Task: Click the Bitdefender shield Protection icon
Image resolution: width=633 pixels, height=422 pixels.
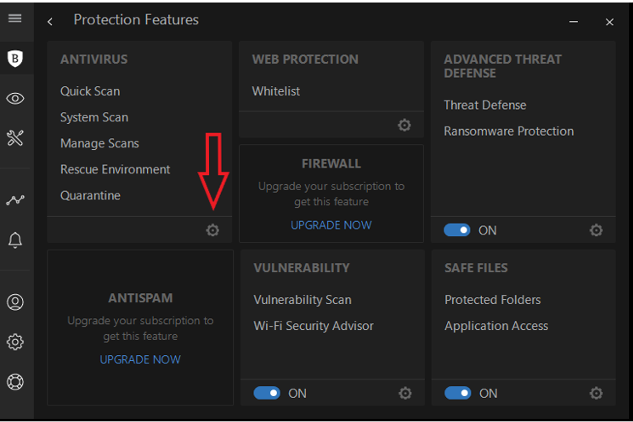Action: [x=15, y=59]
